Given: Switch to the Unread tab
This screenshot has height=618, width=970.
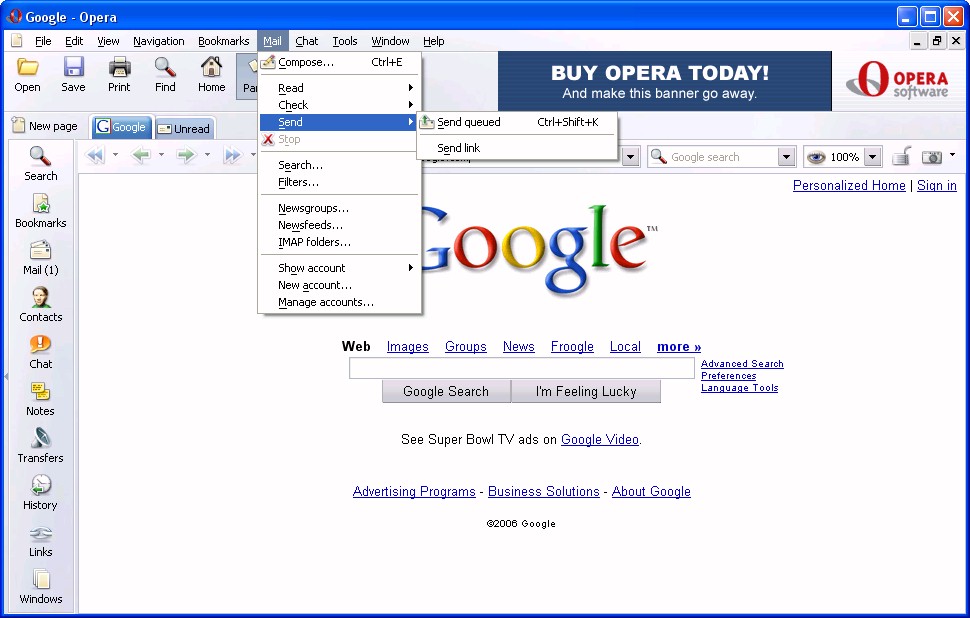Looking at the screenshot, I should point(184,129).
